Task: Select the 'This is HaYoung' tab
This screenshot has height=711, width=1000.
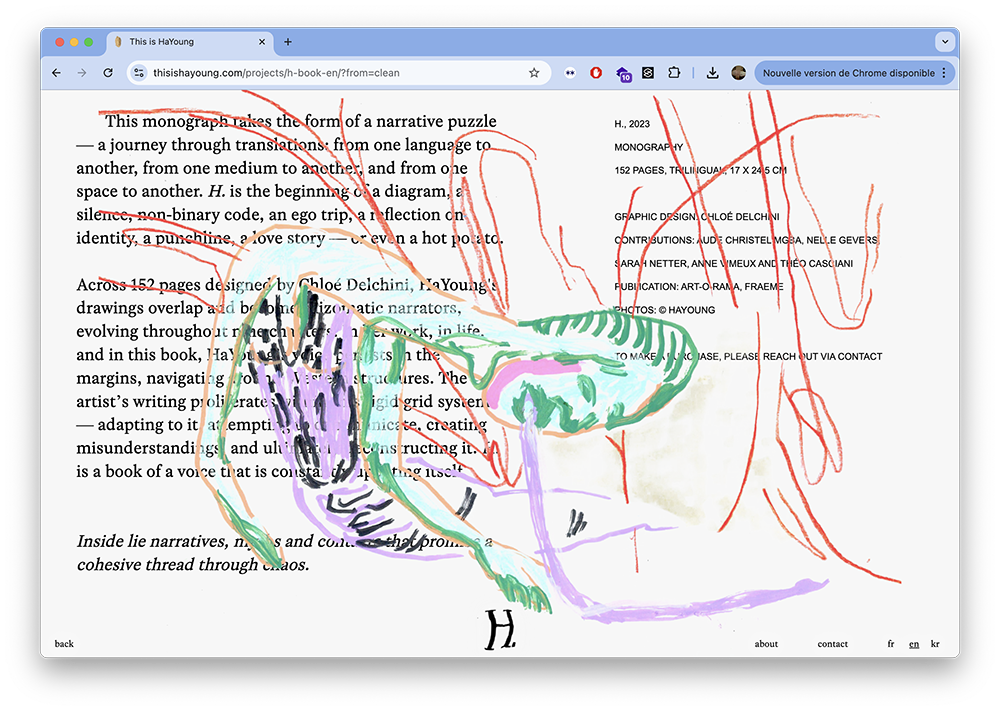Action: [180, 42]
